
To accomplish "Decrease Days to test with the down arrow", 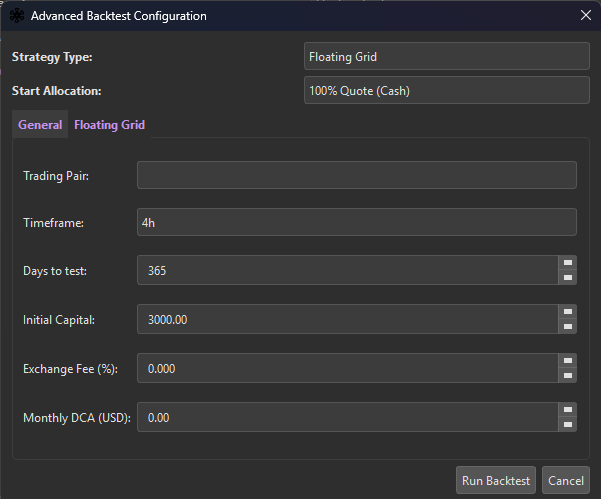I will click(568, 277).
